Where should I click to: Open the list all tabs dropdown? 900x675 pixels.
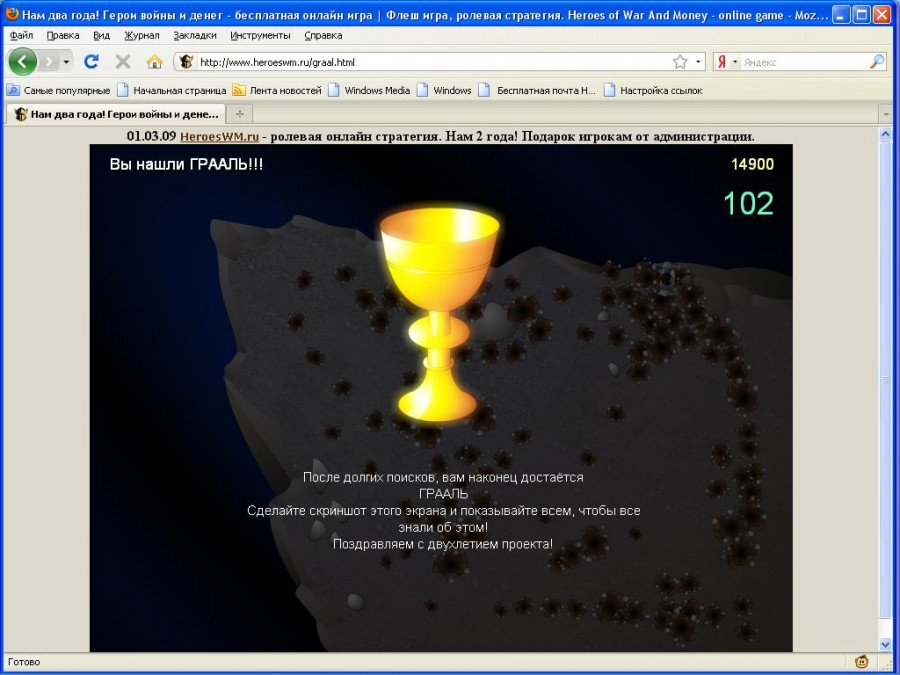886,115
